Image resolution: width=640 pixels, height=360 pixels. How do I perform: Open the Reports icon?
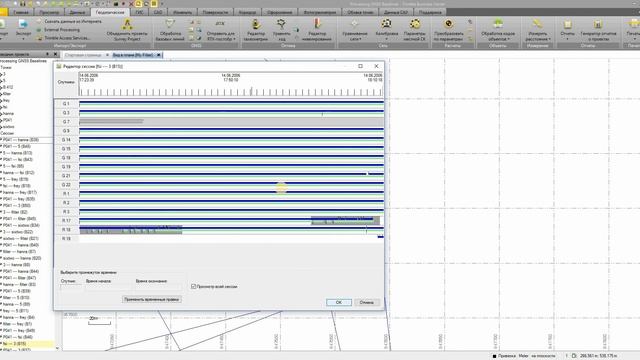click(x=567, y=24)
